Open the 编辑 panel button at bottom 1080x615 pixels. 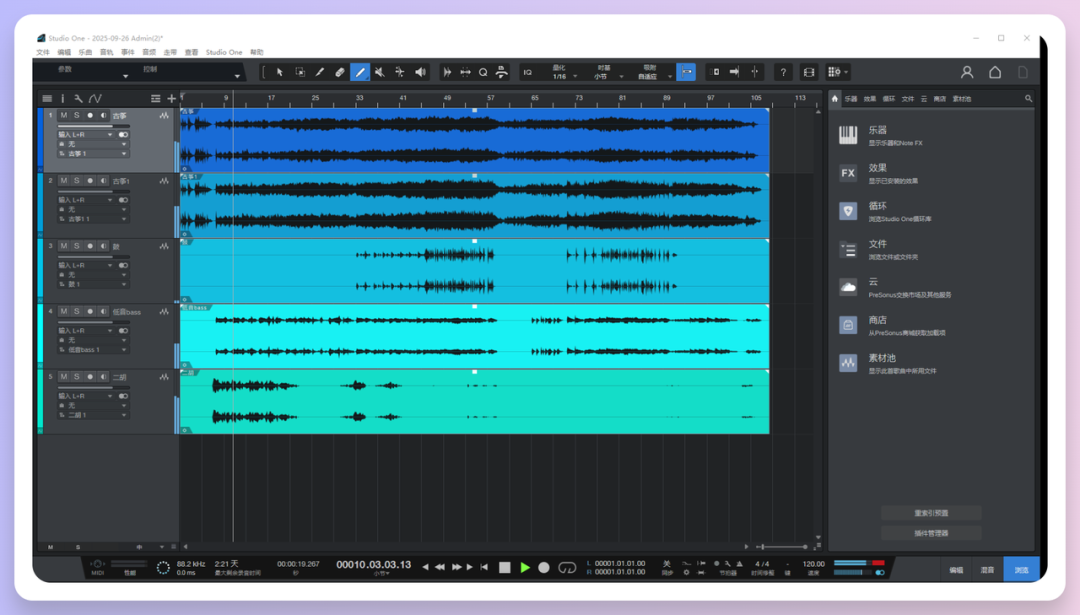point(956,570)
